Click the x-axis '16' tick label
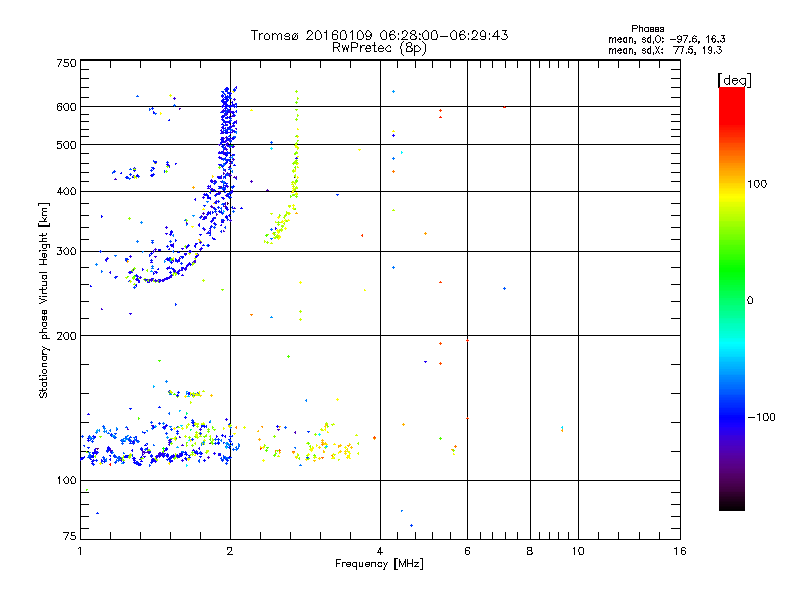The image size is (800, 600). pos(680,551)
